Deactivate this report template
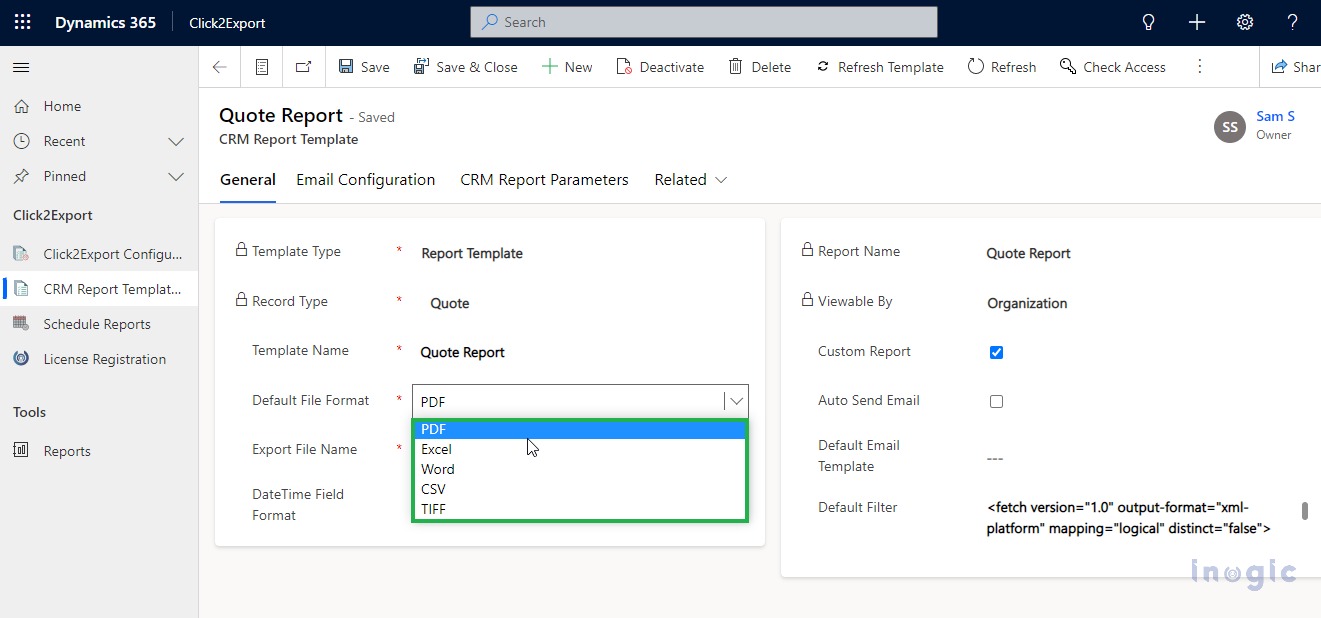Image resolution: width=1321 pixels, height=618 pixels. pyautogui.click(x=660, y=67)
